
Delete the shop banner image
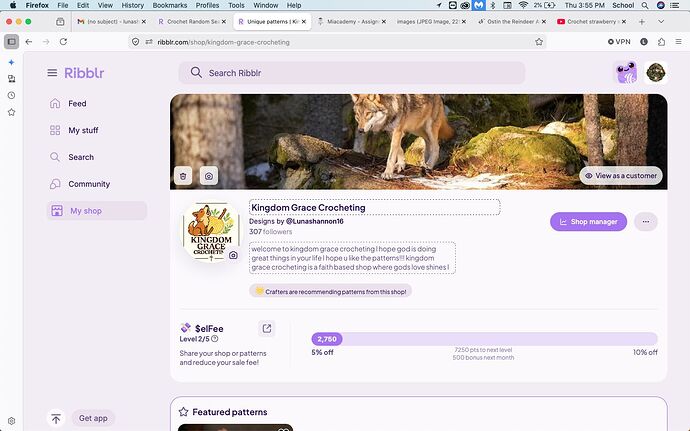(x=183, y=176)
